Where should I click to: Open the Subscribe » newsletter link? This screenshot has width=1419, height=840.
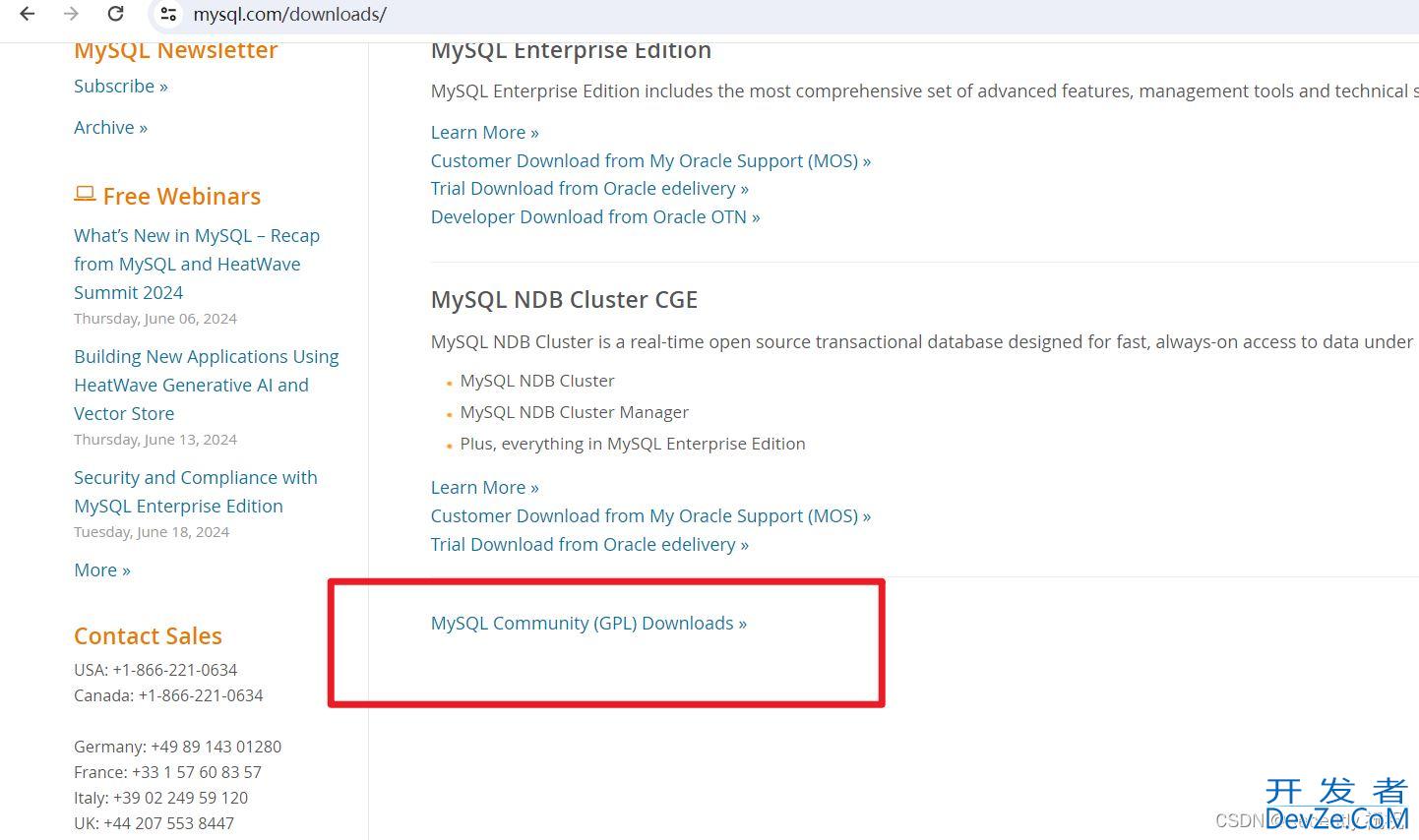click(x=121, y=87)
